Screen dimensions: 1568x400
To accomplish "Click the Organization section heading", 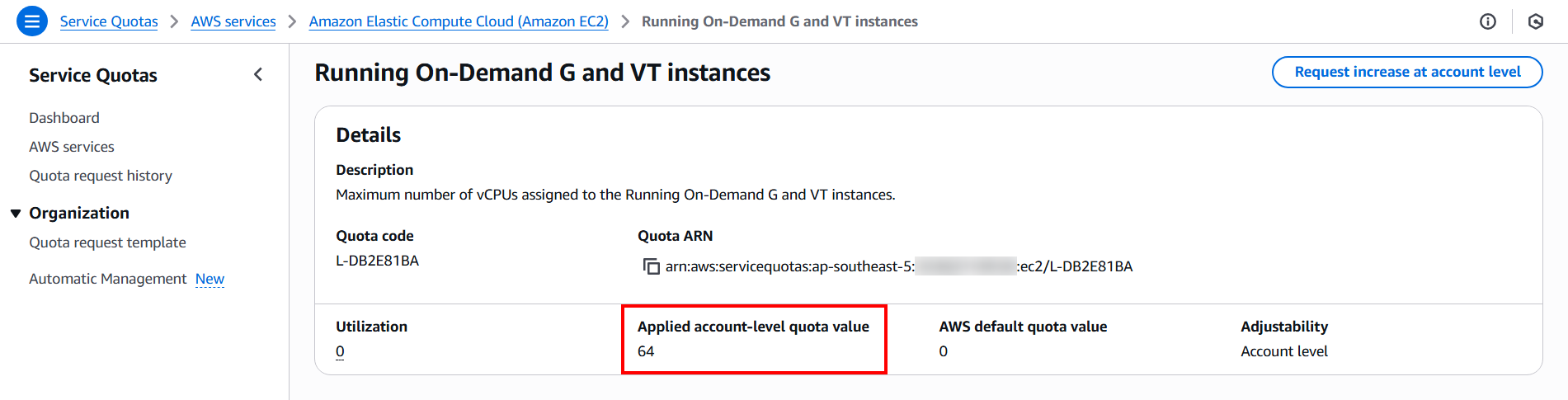I will [79, 213].
